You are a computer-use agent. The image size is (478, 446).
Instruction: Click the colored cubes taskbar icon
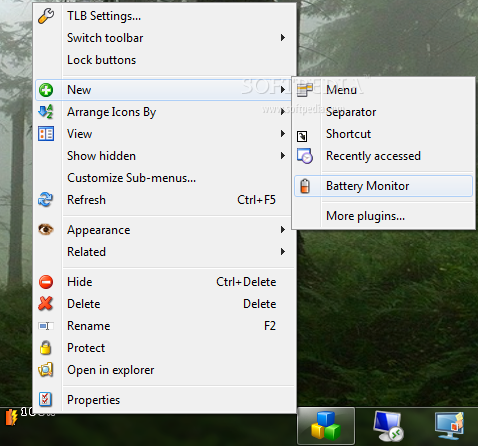pyautogui.click(x=326, y=425)
